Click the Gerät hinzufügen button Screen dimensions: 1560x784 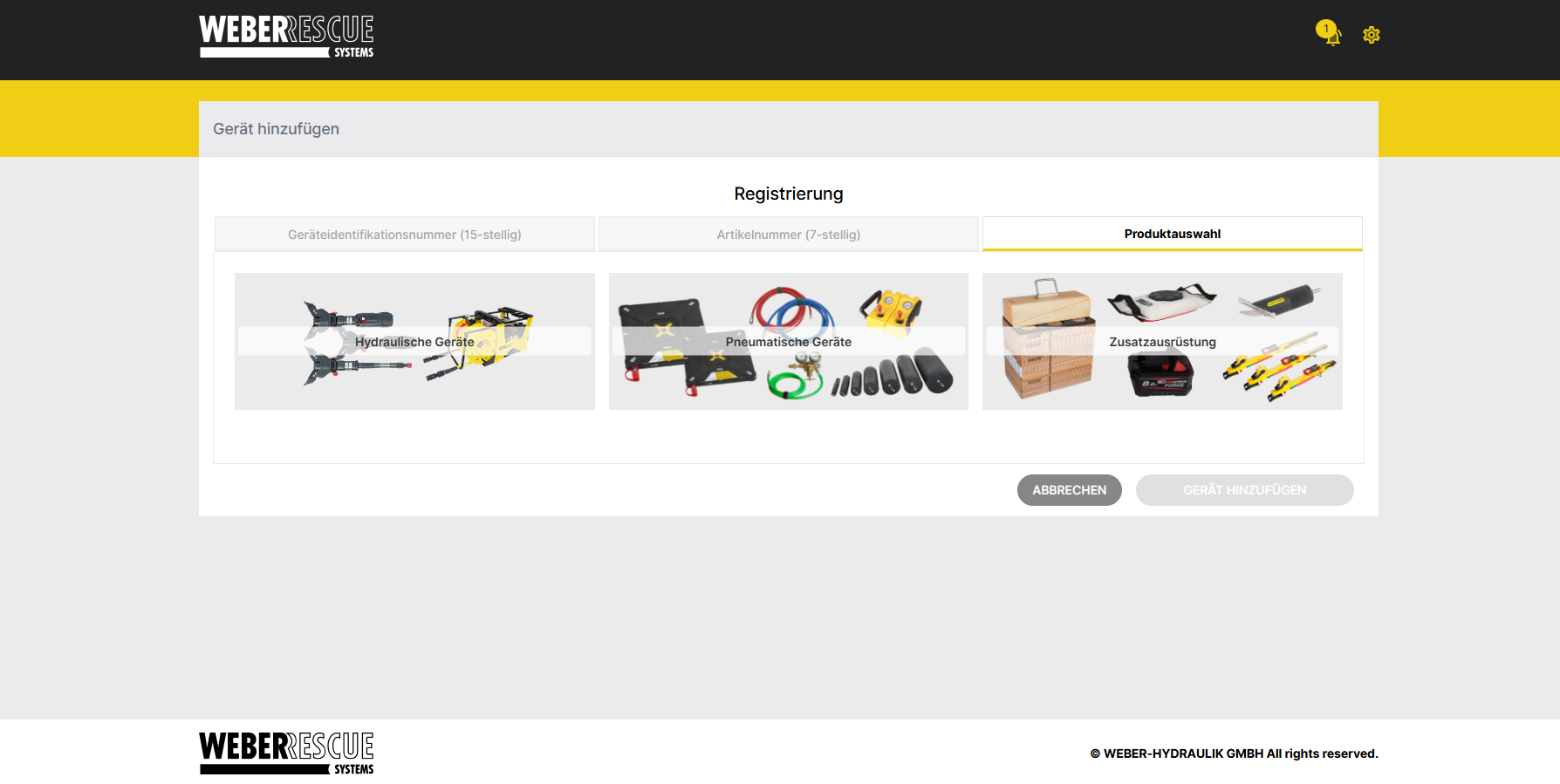pos(1245,490)
